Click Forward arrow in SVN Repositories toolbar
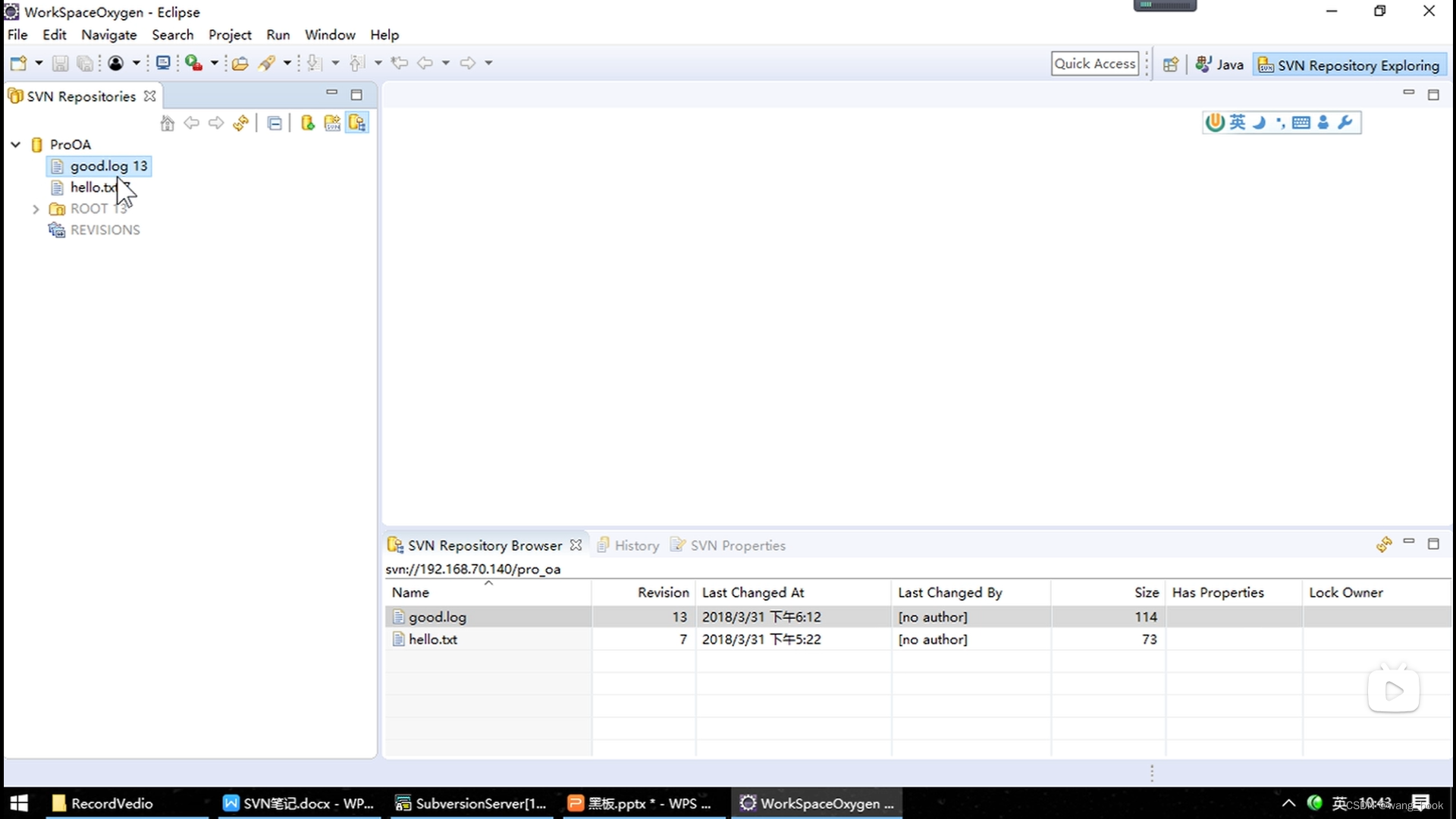 [x=216, y=123]
